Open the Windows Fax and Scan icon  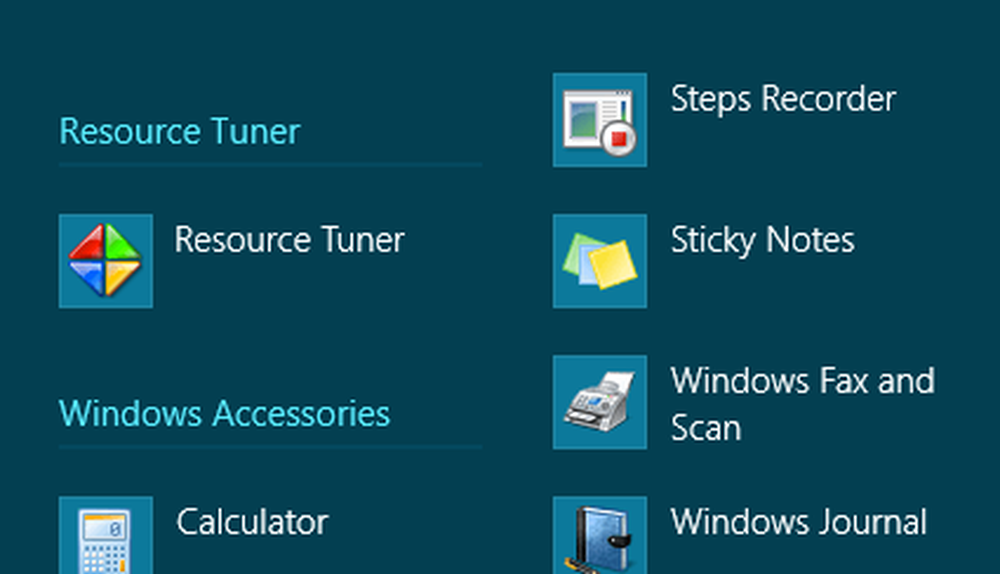[x=600, y=402]
